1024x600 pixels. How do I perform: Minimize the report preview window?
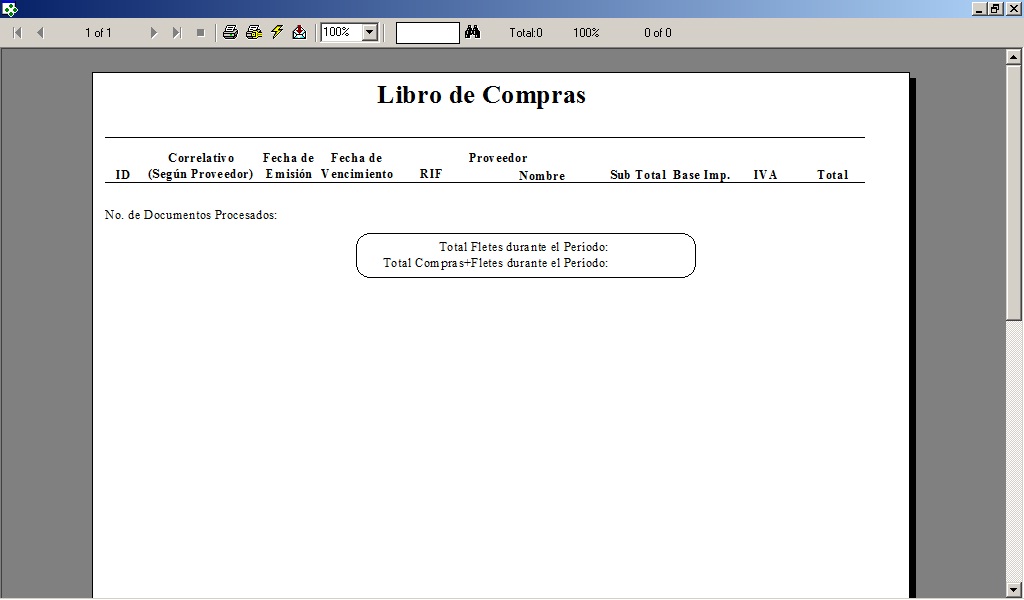978,8
